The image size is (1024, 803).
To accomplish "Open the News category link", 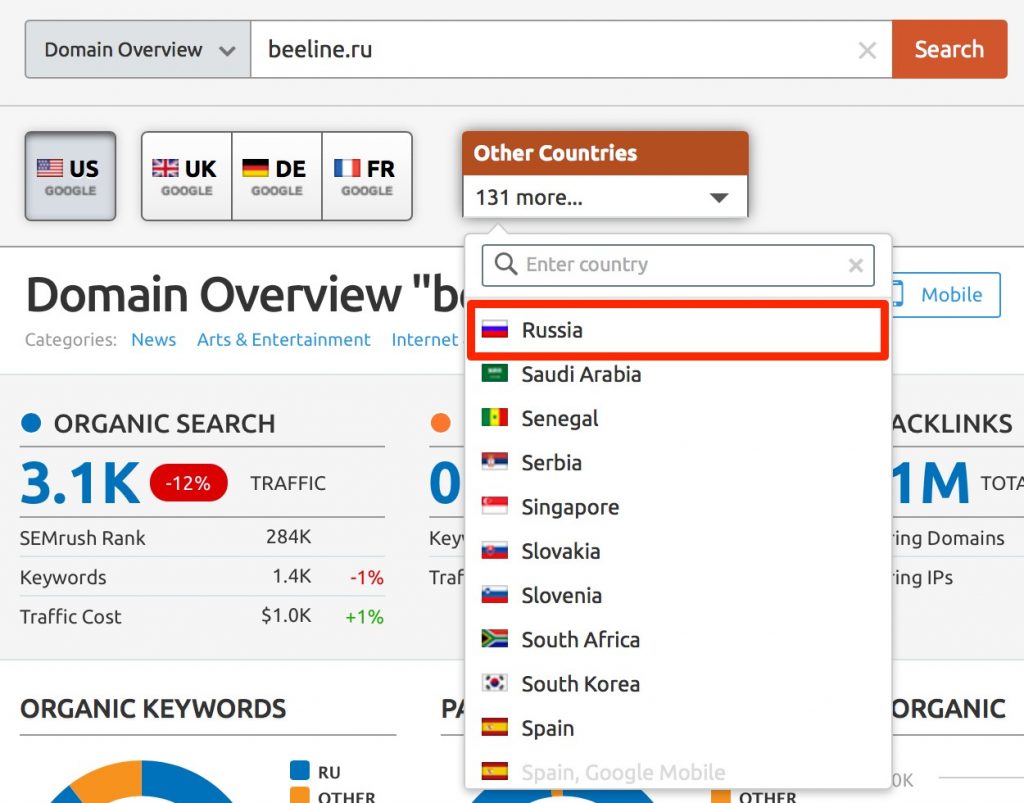I will point(153,339).
